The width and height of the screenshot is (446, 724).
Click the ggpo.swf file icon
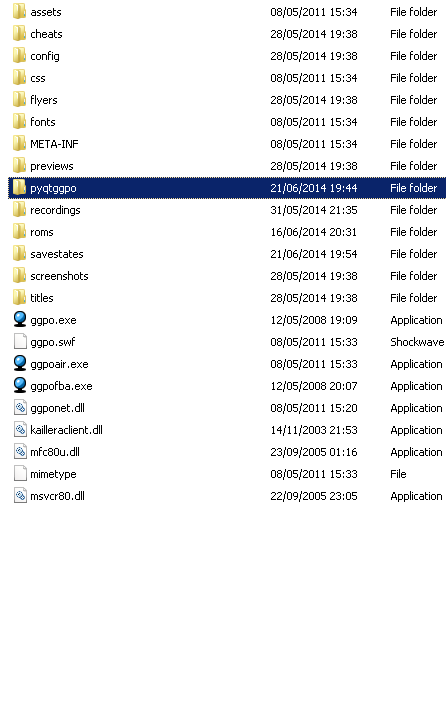click(19, 342)
